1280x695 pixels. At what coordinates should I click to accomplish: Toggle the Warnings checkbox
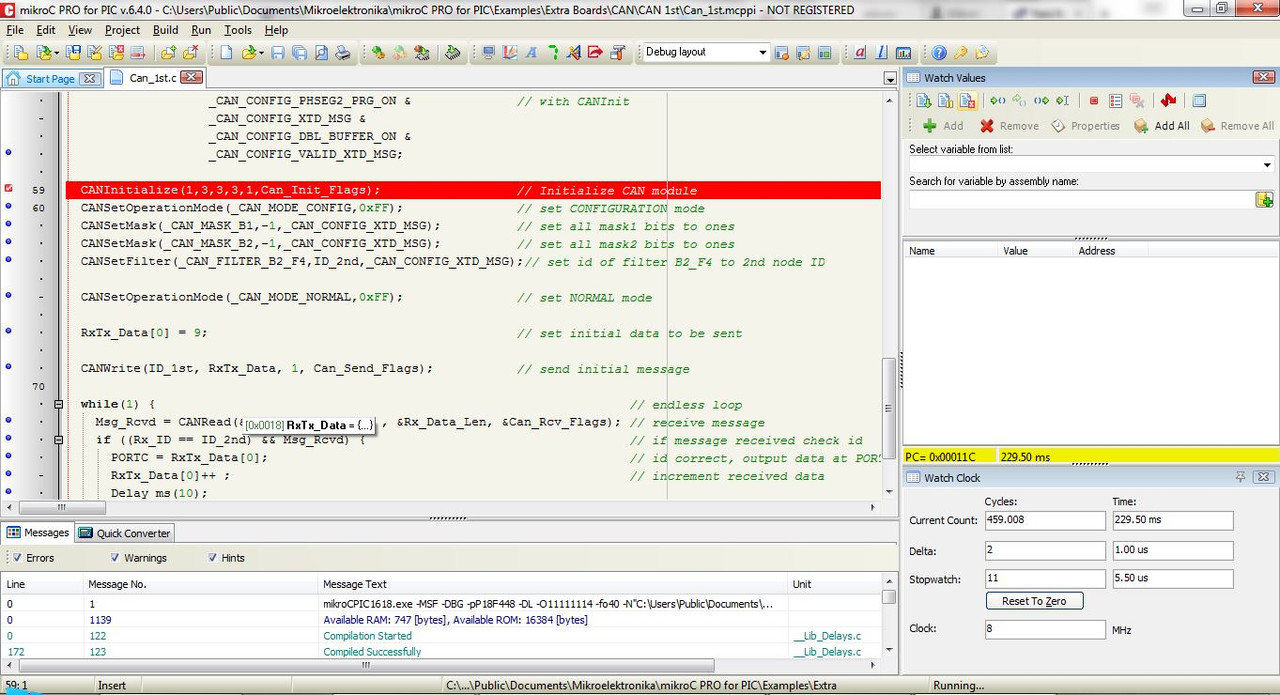coord(115,558)
